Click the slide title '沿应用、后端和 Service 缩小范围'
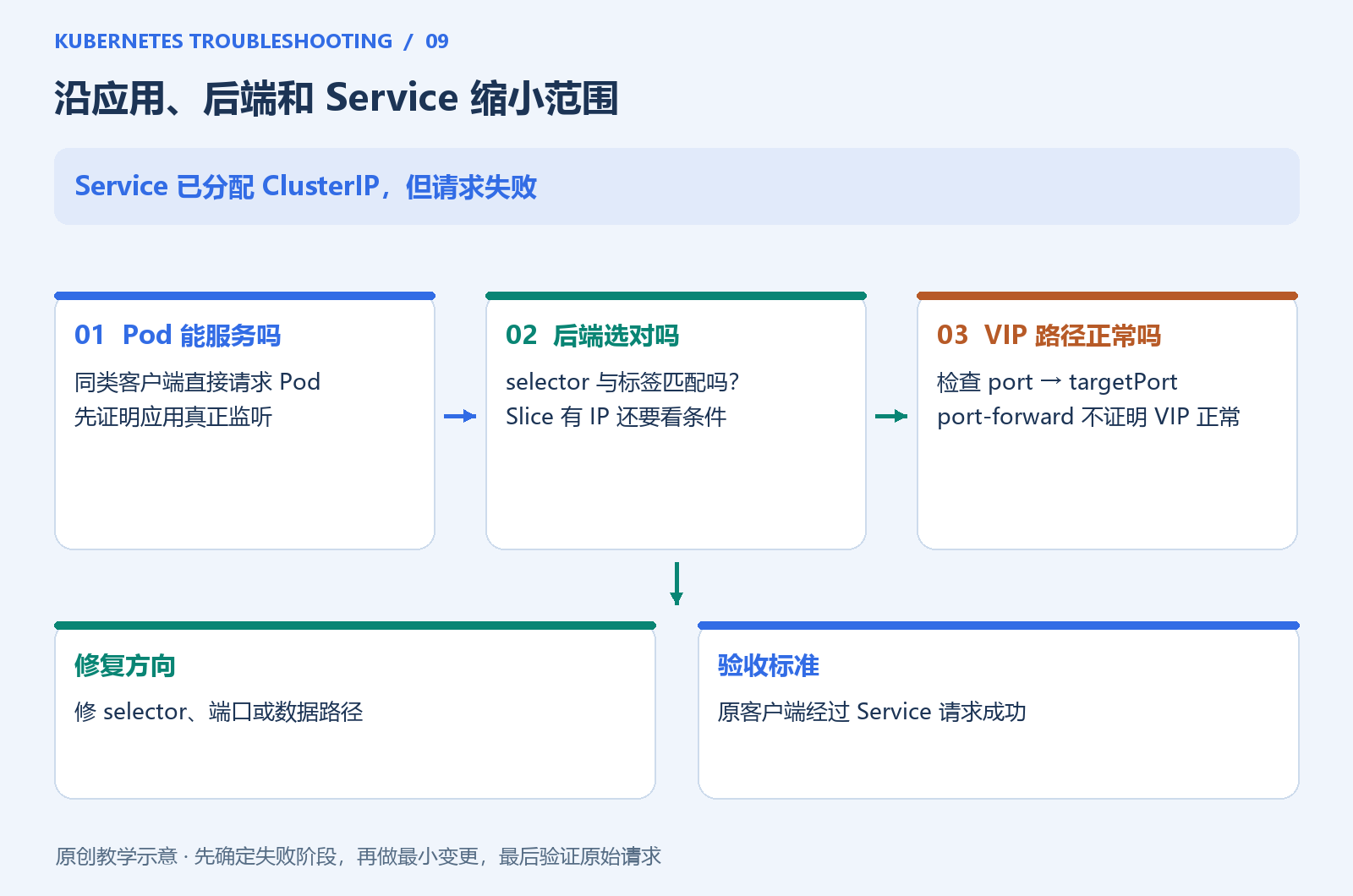The image size is (1353, 896). tap(337, 98)
